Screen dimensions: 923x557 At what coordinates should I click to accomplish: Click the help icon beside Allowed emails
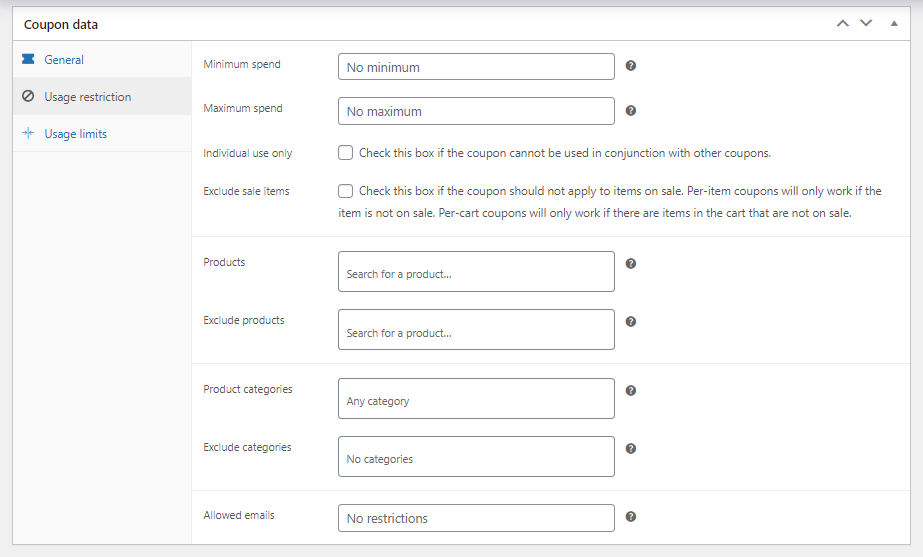pyautogui.click(x=630, y=517)
